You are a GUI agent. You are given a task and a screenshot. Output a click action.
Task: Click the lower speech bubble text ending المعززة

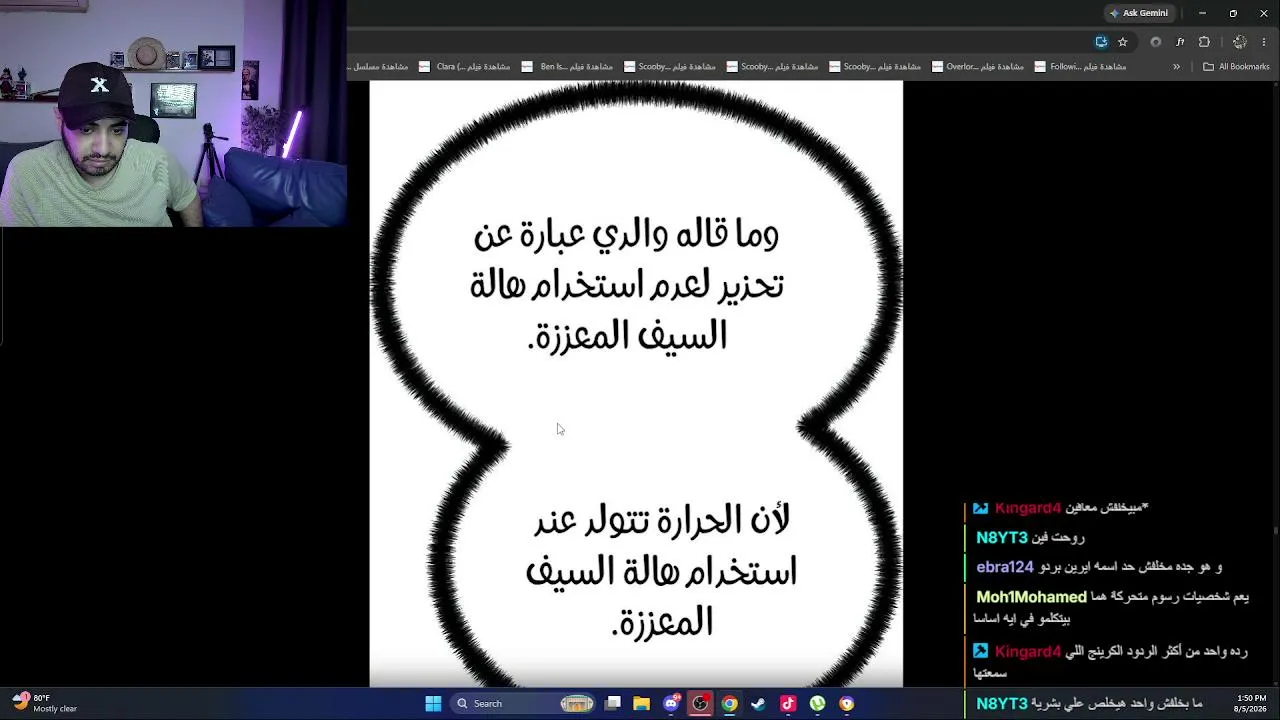661,571
